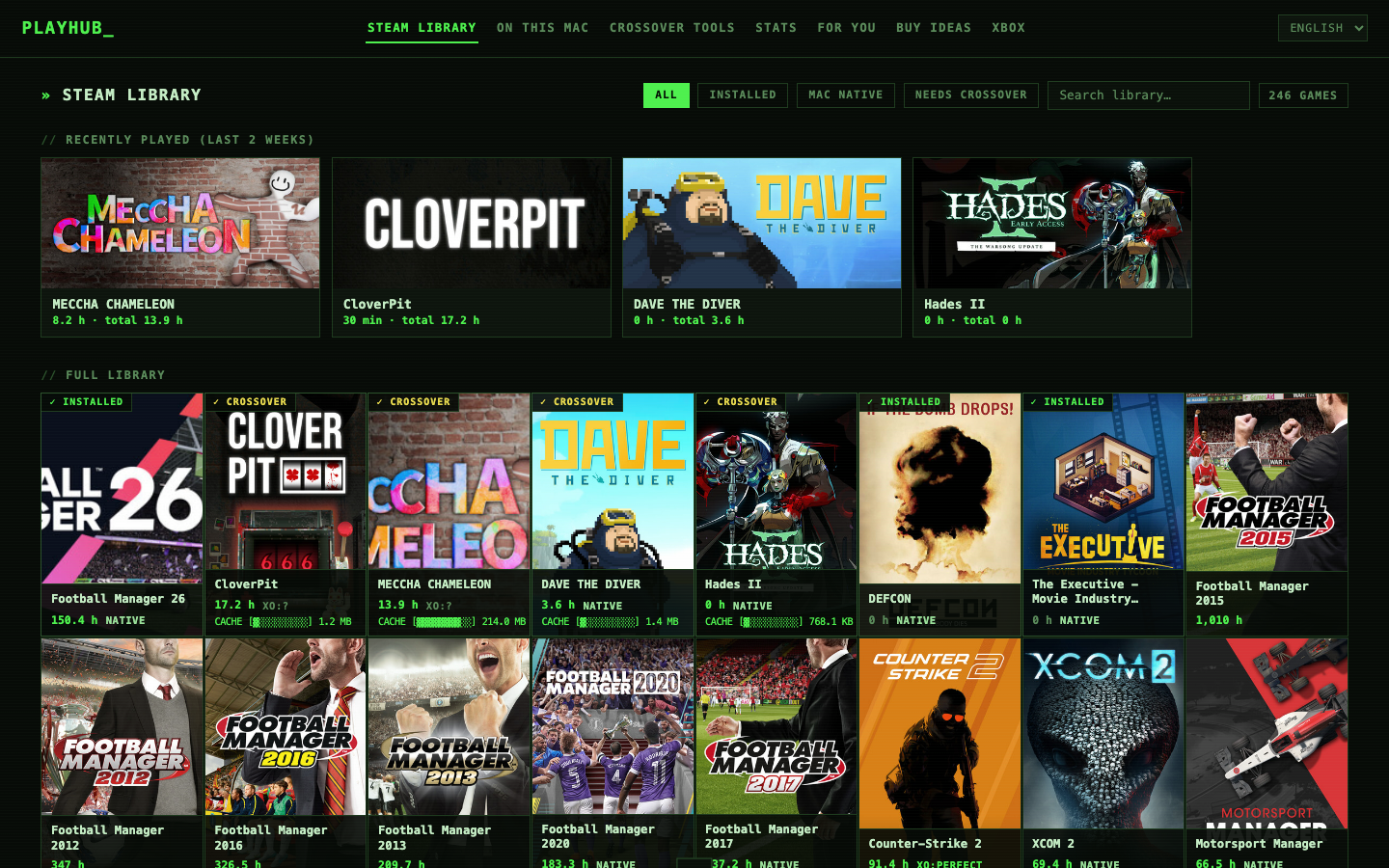Open Football Manager 2016 tile

[x=286, y=753]
